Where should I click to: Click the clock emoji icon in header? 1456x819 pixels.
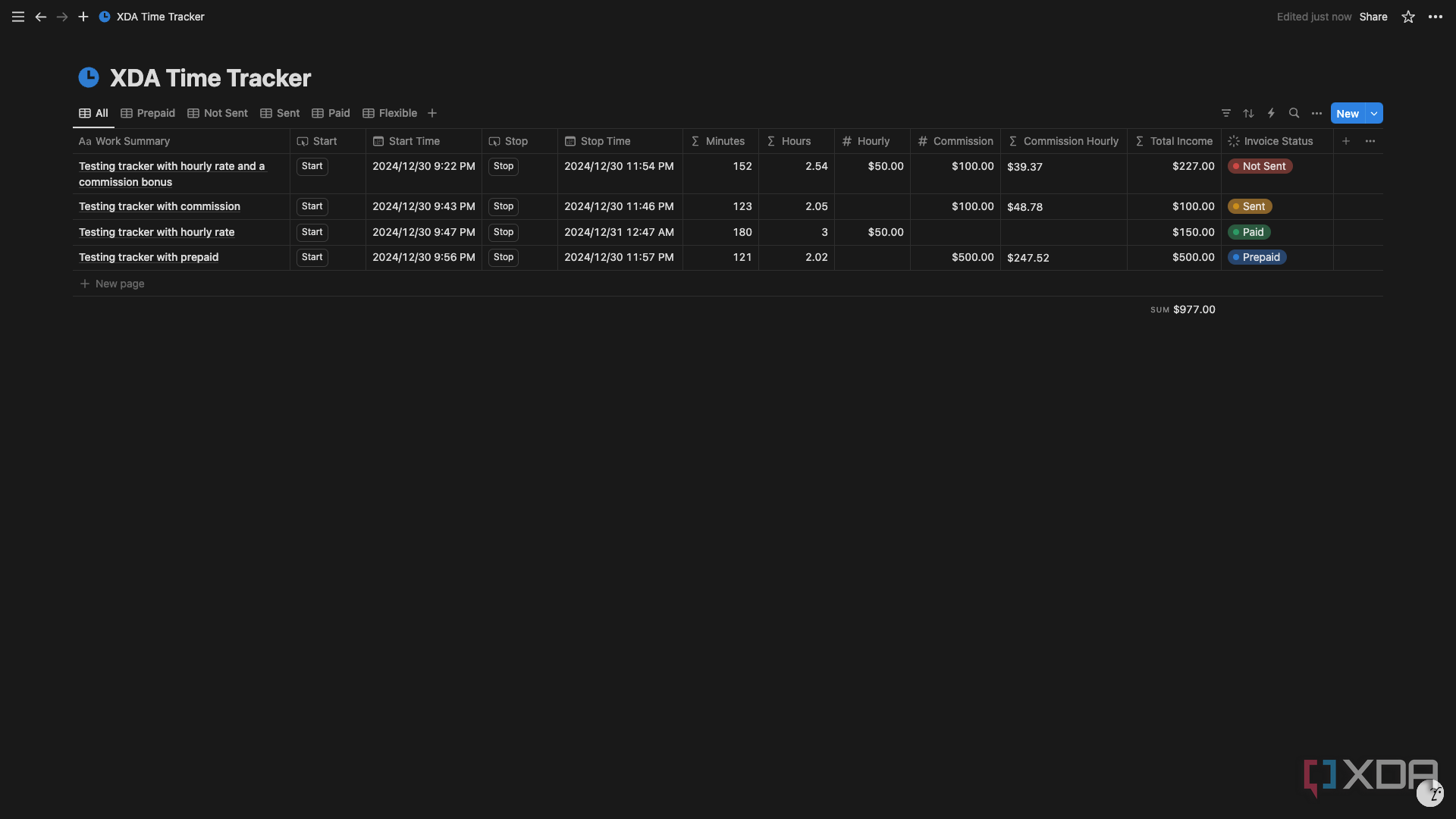88,77
